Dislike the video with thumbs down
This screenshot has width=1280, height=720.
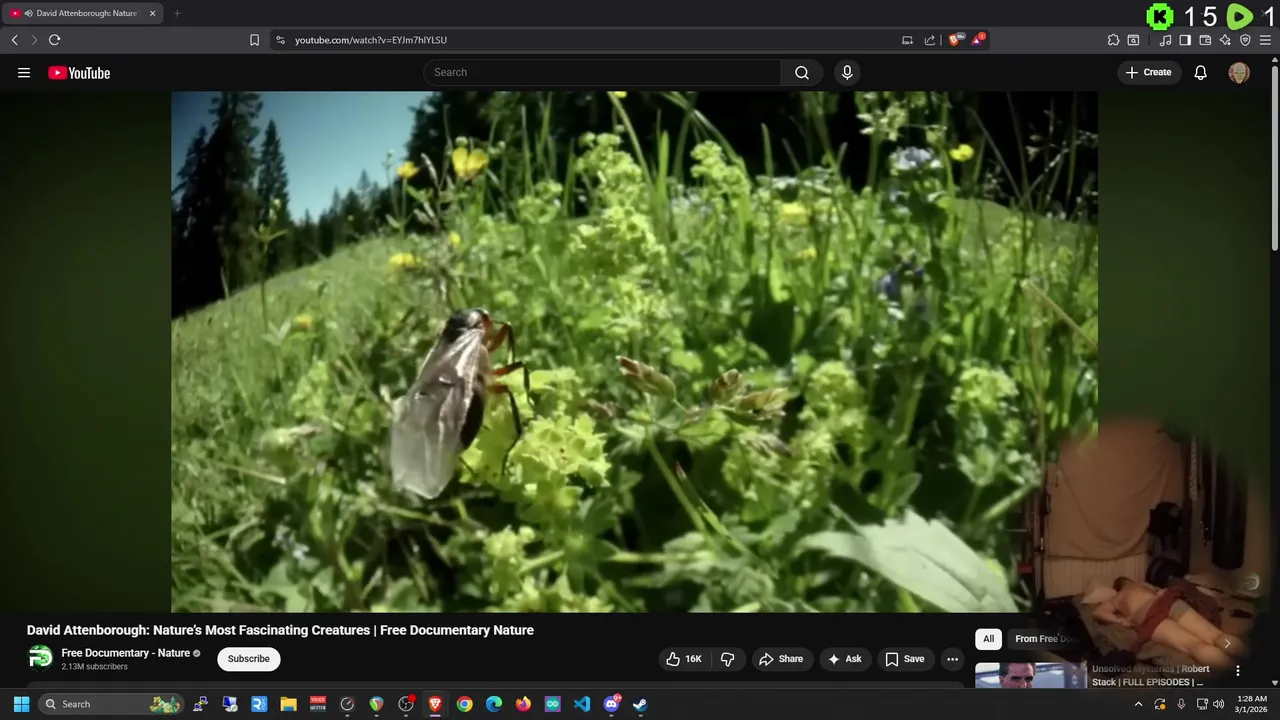(728, 659)
